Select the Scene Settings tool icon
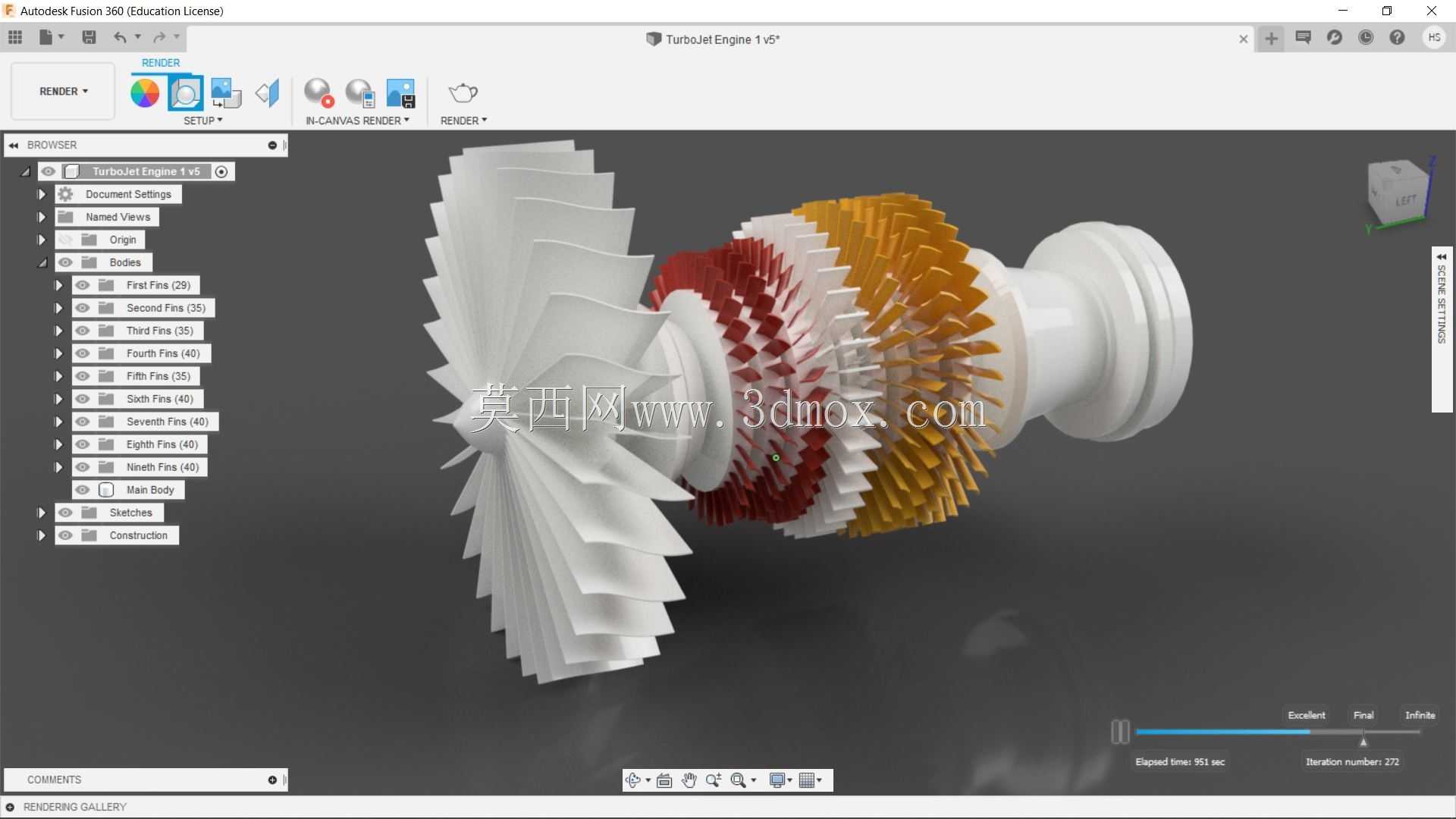The width and height of the screenshot is (1456, 819). 186,93
